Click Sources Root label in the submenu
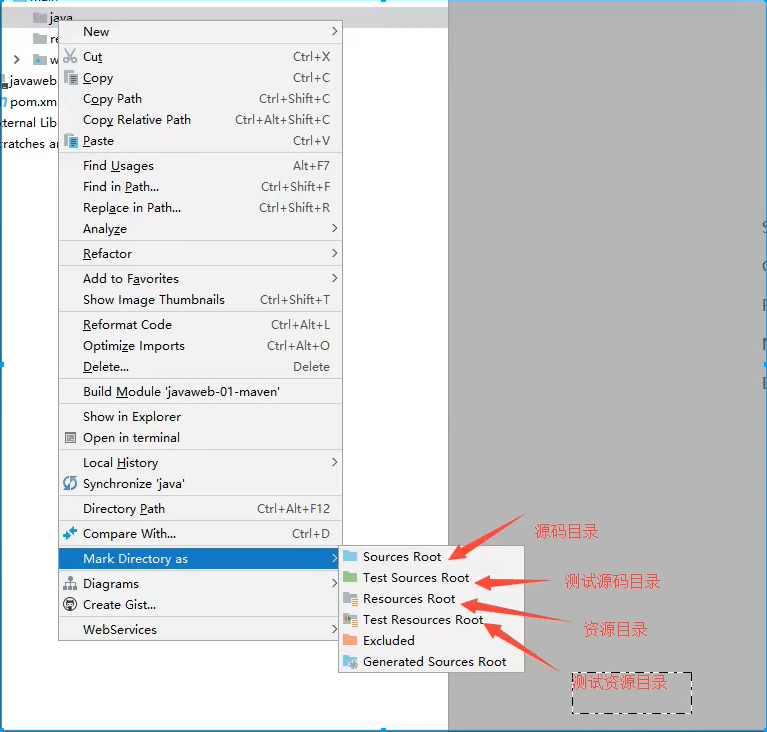This screenshot has width=767, height=732. click(402, 556)
